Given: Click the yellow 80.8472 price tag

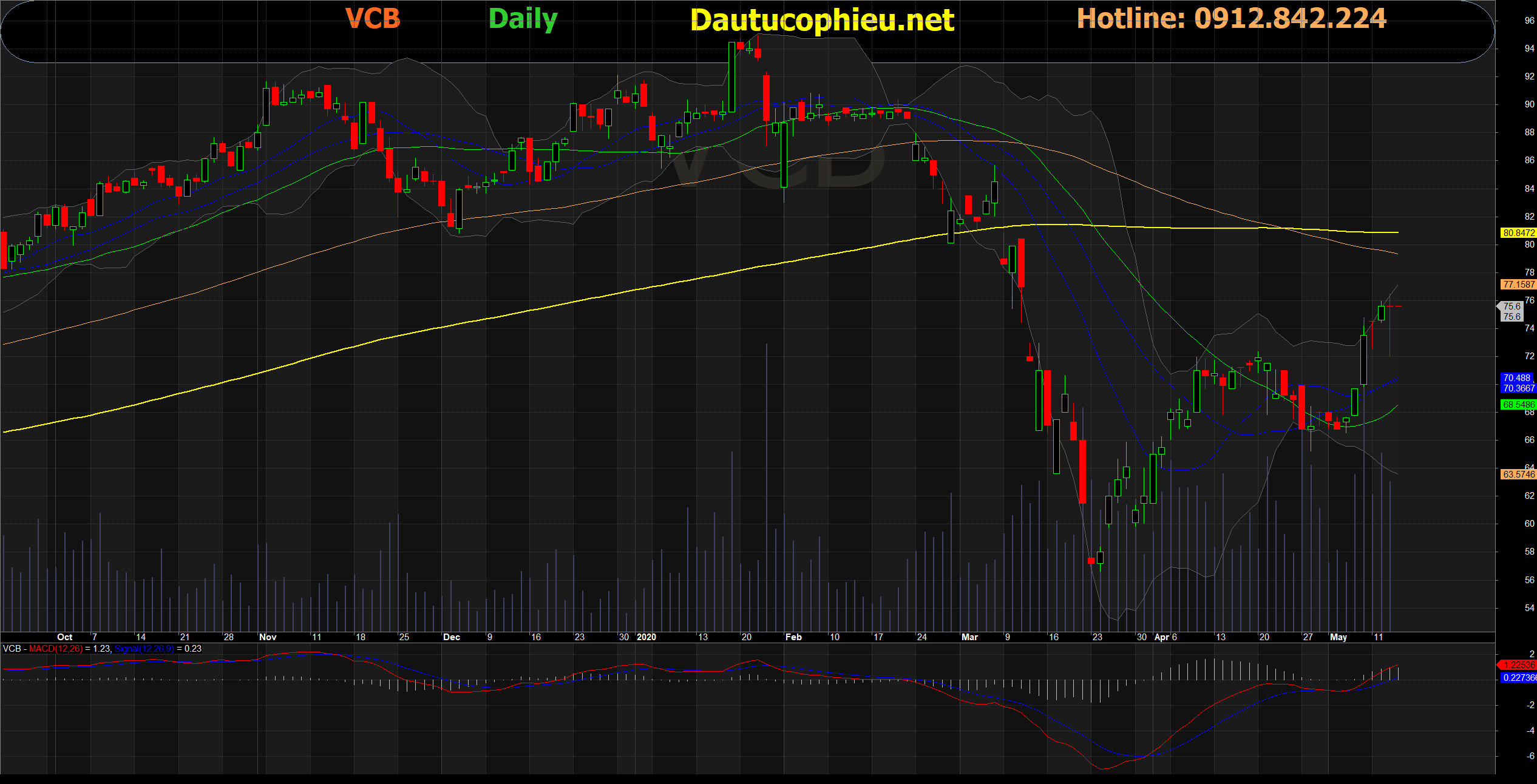Looking at the screenshot, I should [x=1518, y=233].
